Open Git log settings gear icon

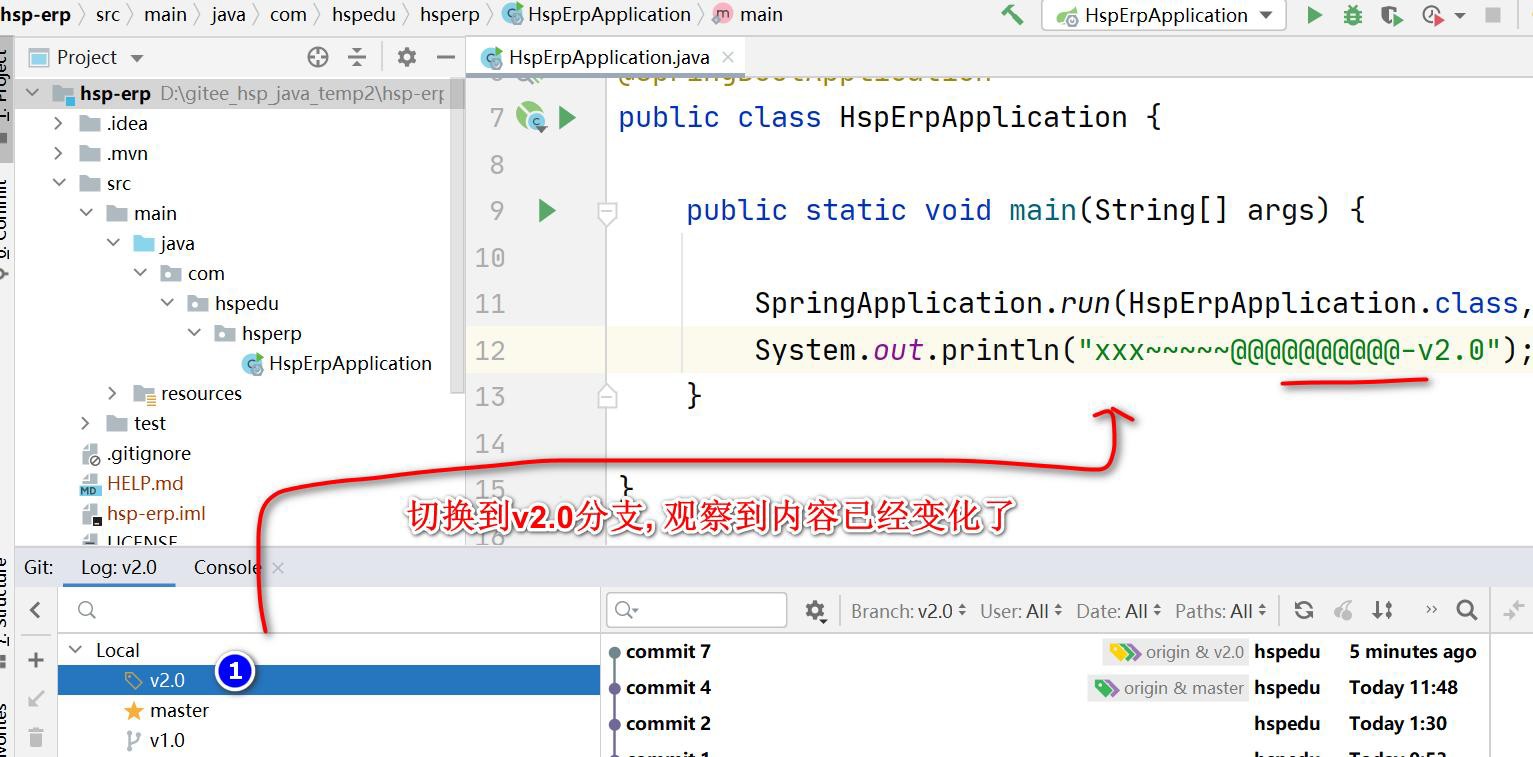point(815,610)
